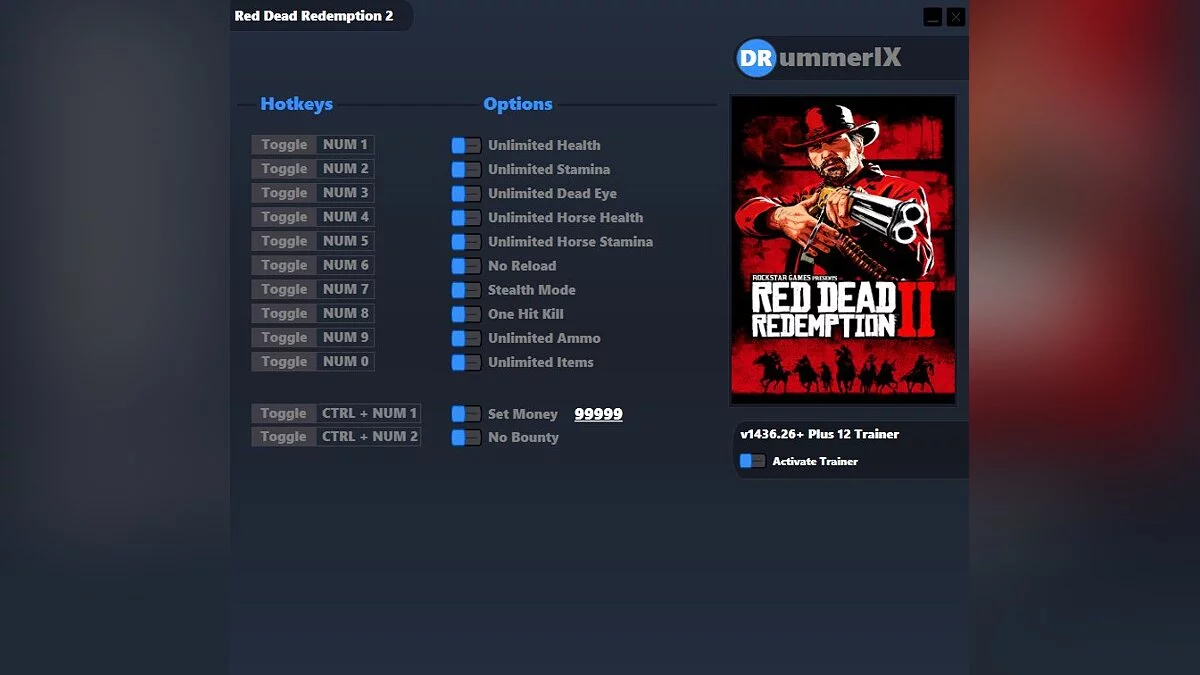1200x675 pixels.
Task: Select the Red Dead Redemption 2 title tab
Action: [x=312, y=16]
